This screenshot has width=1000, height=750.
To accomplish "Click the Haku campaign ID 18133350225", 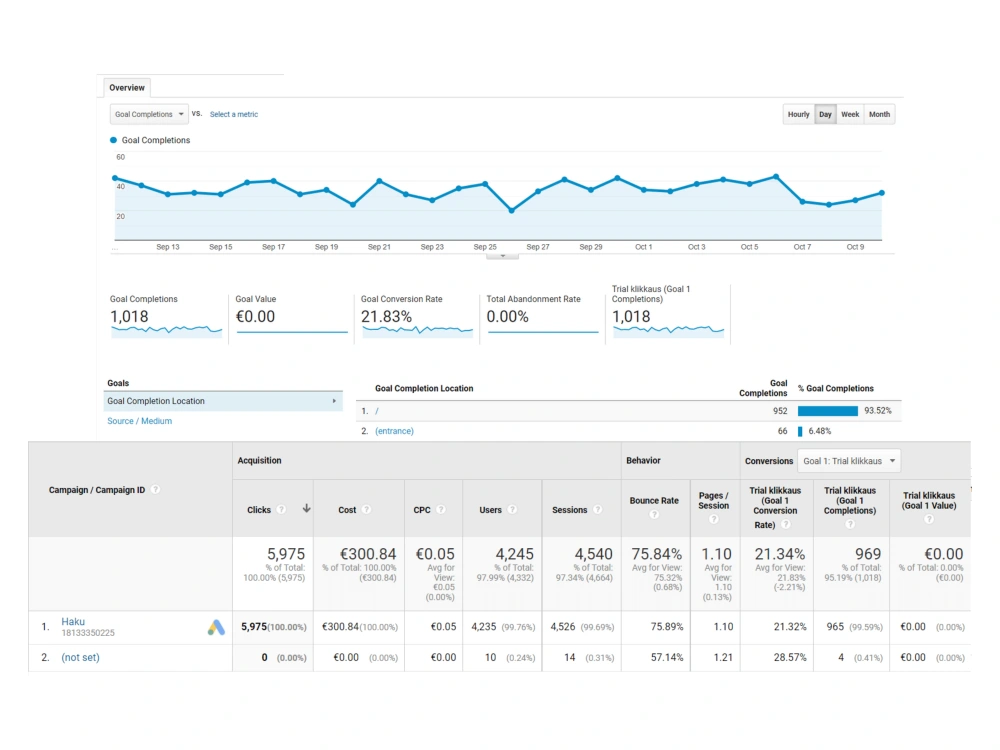I will tap(88, 633).
